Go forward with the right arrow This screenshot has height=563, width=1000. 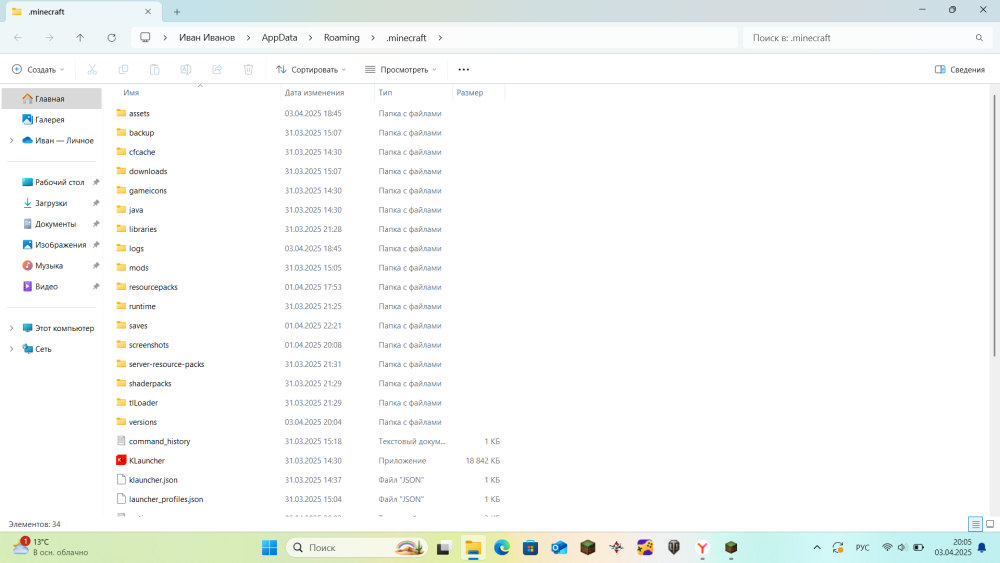point(49,38)
